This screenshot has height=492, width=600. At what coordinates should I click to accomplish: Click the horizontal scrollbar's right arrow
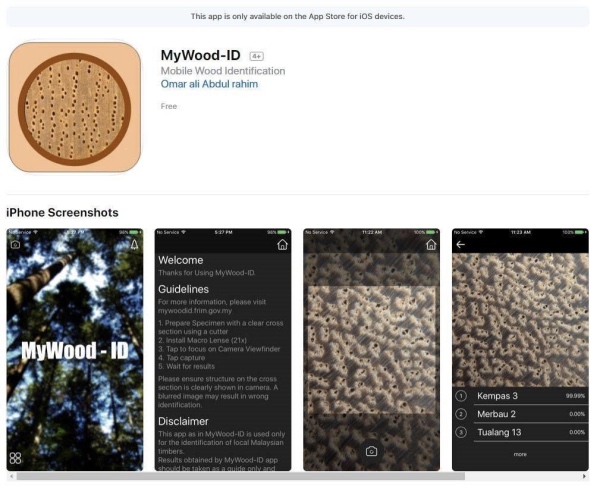[x=584, y=476]
